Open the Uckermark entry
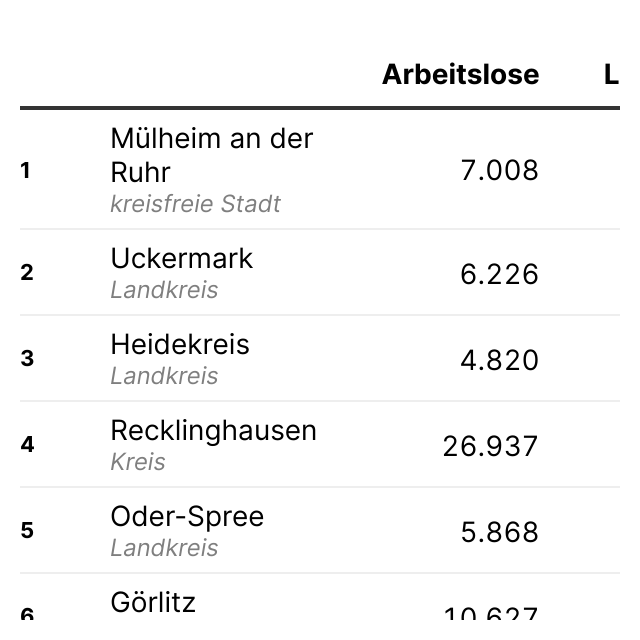 (181, 258)
